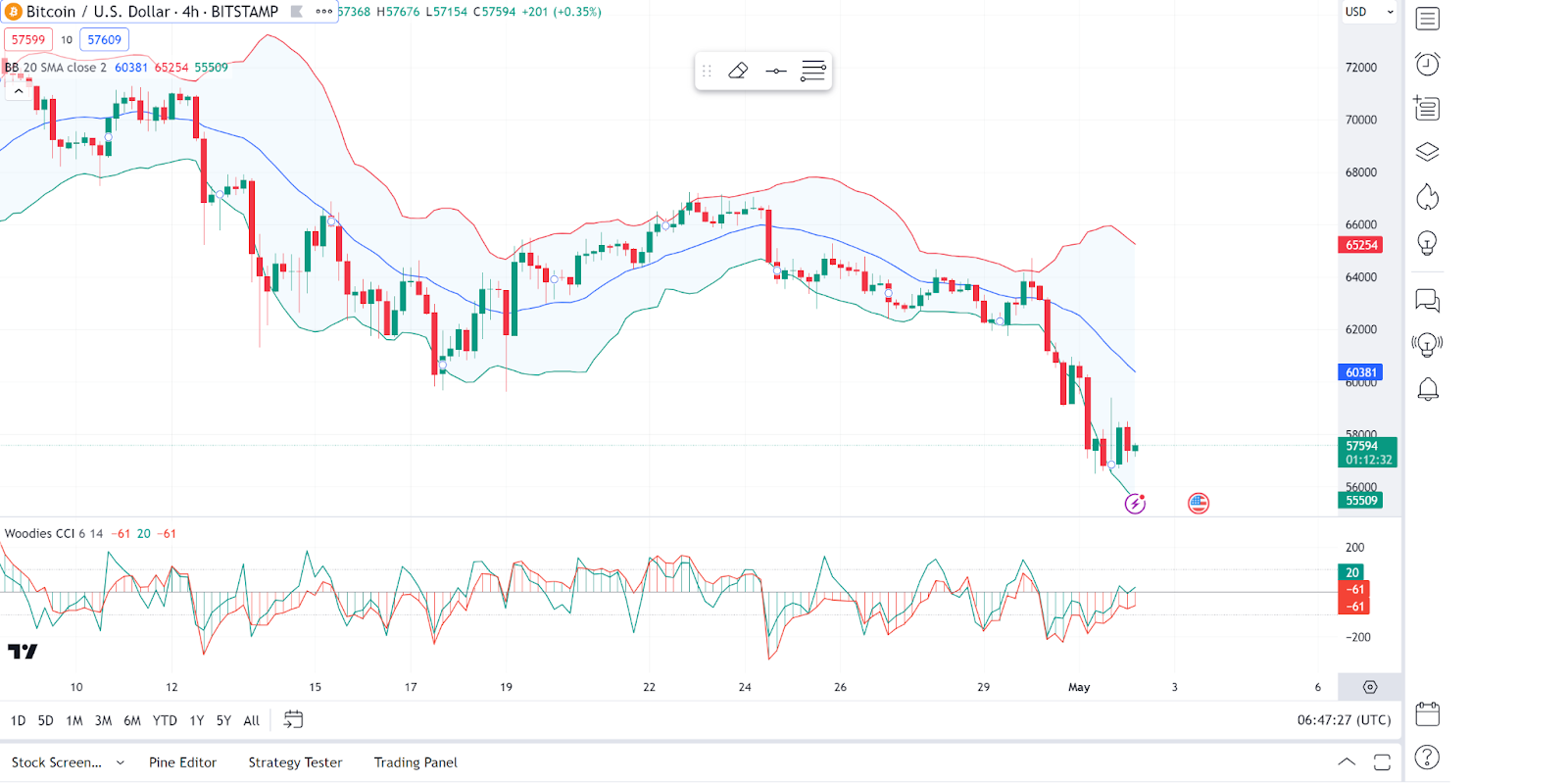Expand the Stock Screener dropdown arrow
This screenshot has height=783, width=1568.
(121, 762)
